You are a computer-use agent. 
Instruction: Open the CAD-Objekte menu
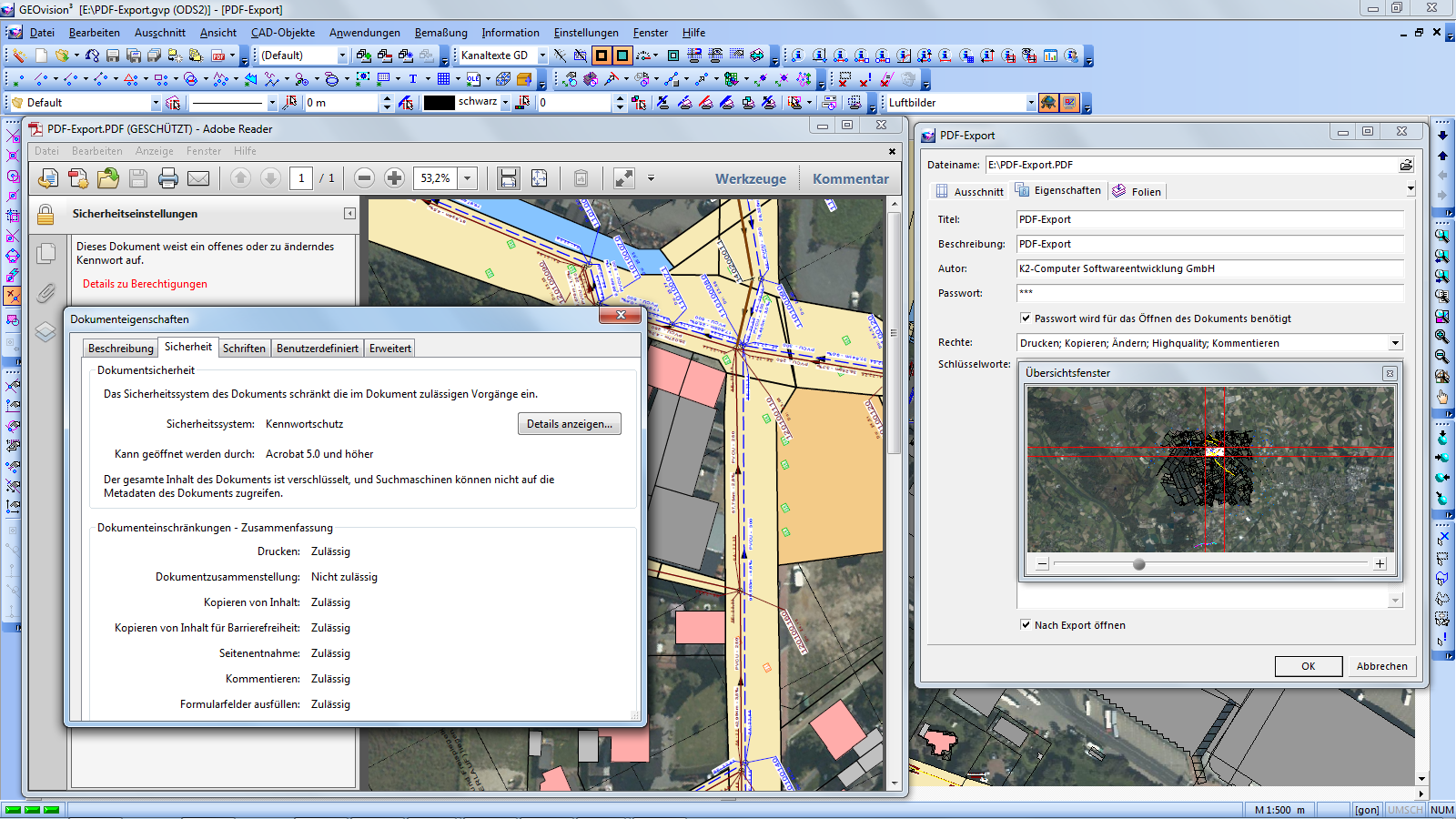point(283,33)
